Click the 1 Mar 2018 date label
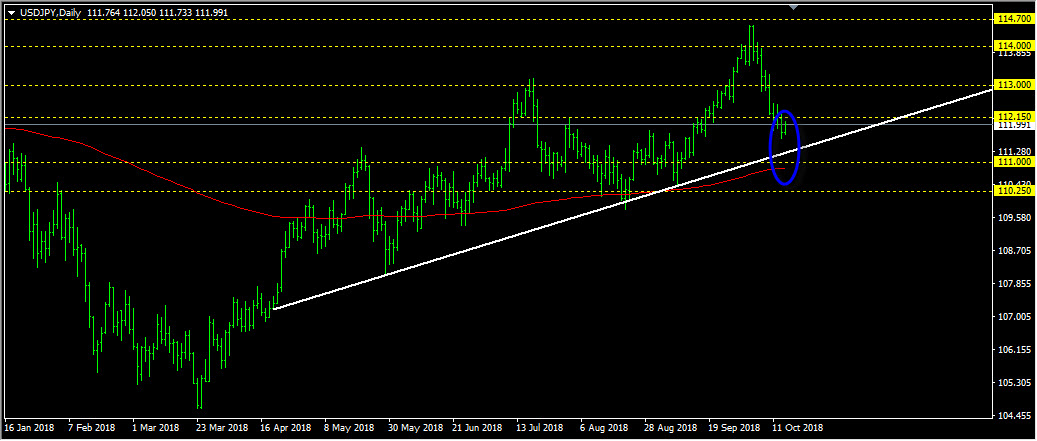This screenshot has width=1037, height=441. pos(155,427)
